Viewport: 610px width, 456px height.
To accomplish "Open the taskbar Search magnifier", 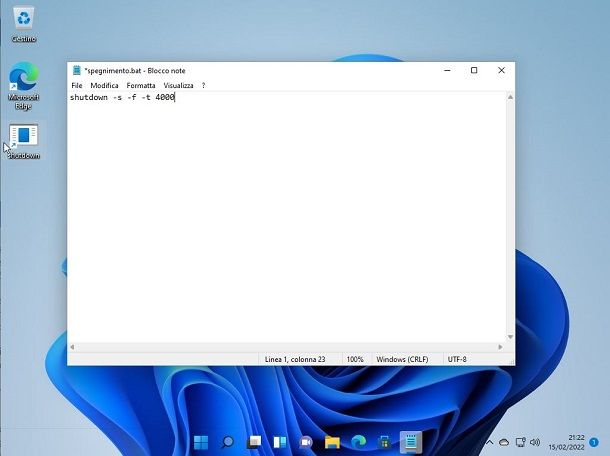I will (228, 442).
